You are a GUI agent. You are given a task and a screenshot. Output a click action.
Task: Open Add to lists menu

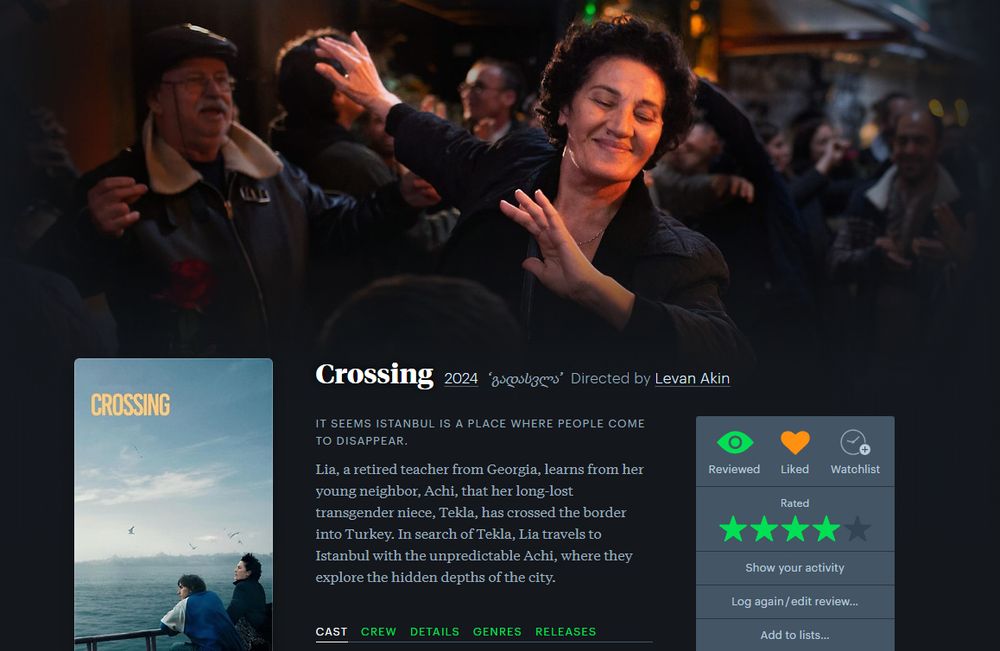(795, 635)
